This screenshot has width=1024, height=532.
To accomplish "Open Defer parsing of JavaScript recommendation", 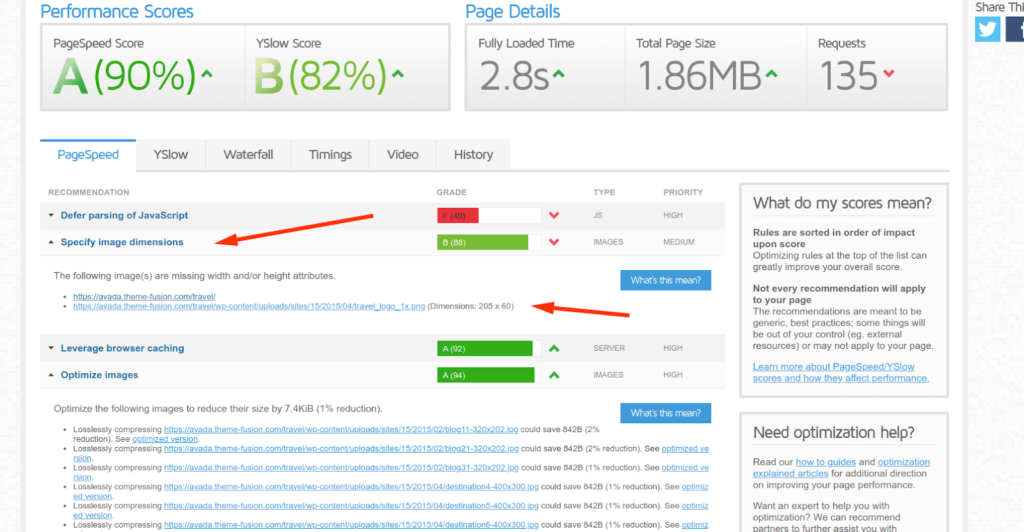I will (124, 215).
